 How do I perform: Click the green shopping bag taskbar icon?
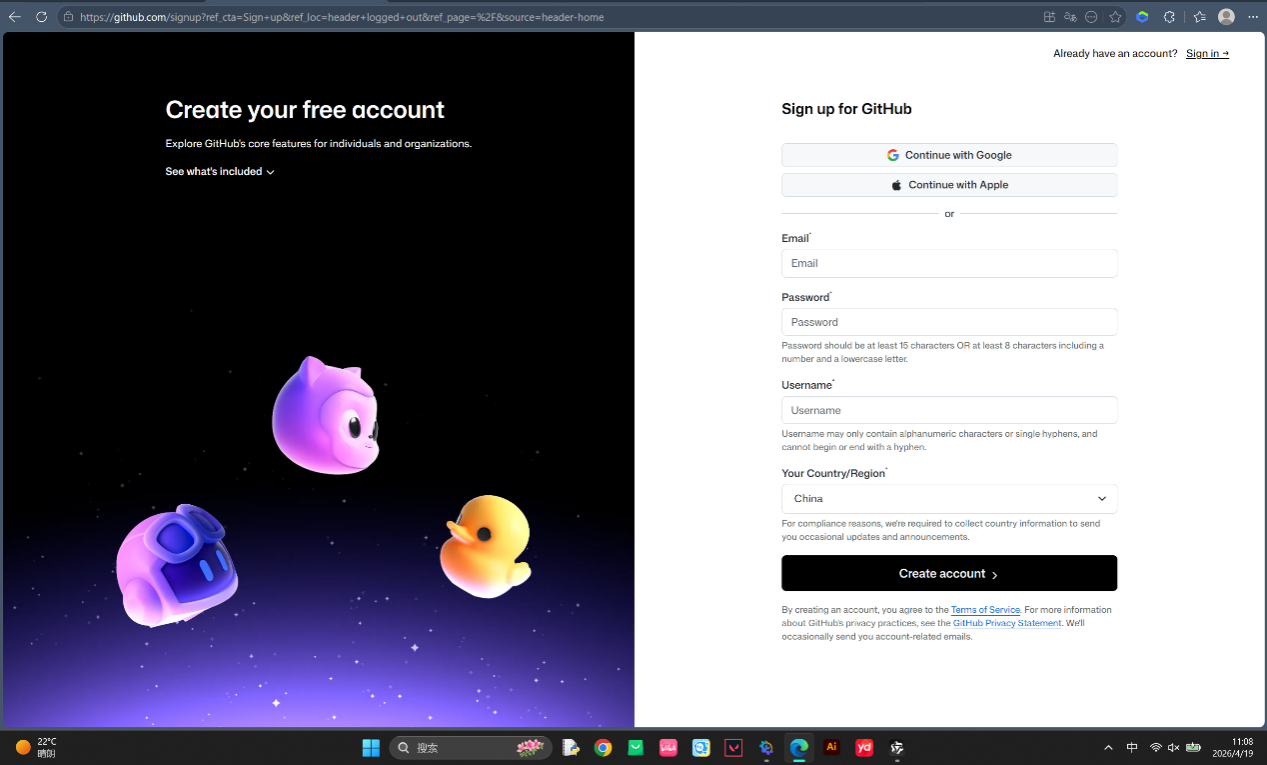click(x=635, y=747)
